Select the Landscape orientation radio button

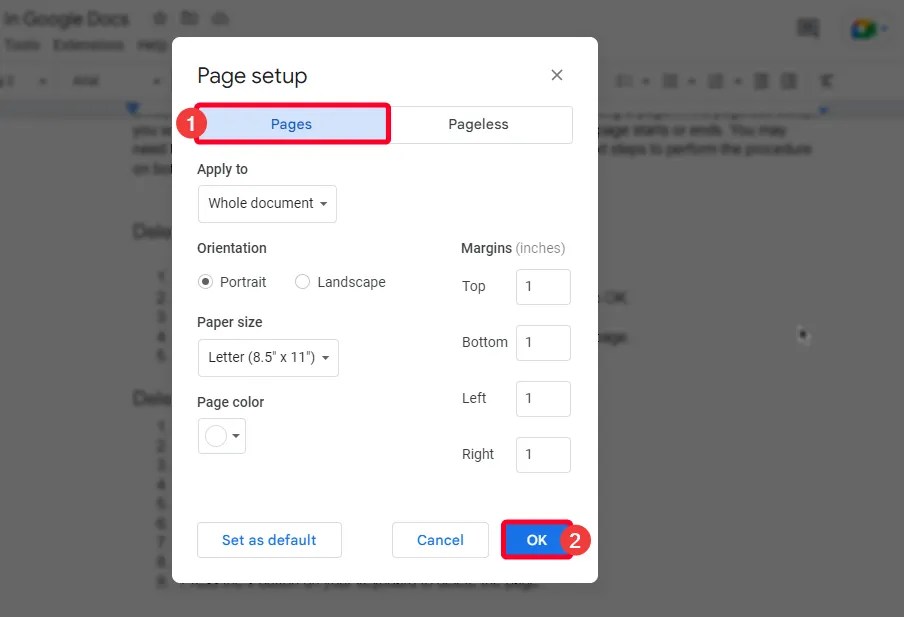coord(302,282)
